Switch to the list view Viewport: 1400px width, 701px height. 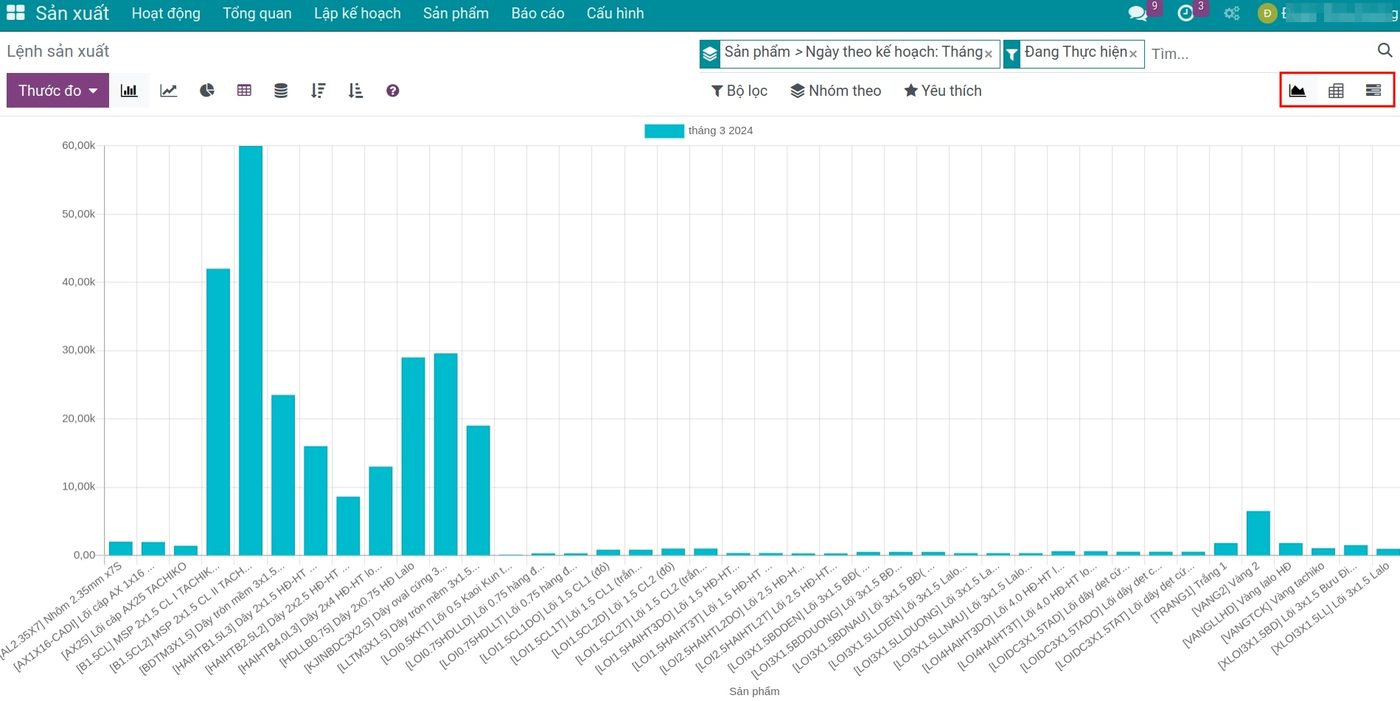coord(1374,90)
